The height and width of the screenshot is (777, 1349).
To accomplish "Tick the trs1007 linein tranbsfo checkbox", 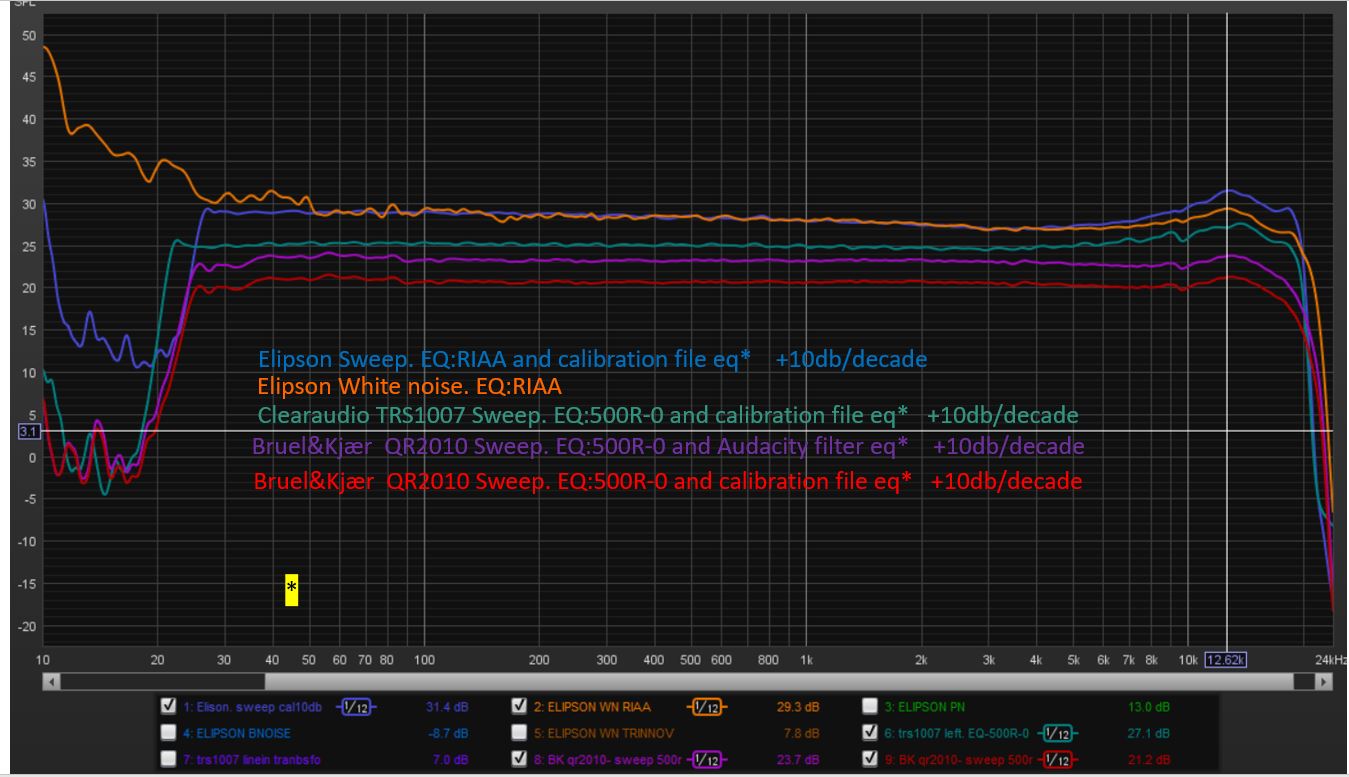I will pos(168,758).
